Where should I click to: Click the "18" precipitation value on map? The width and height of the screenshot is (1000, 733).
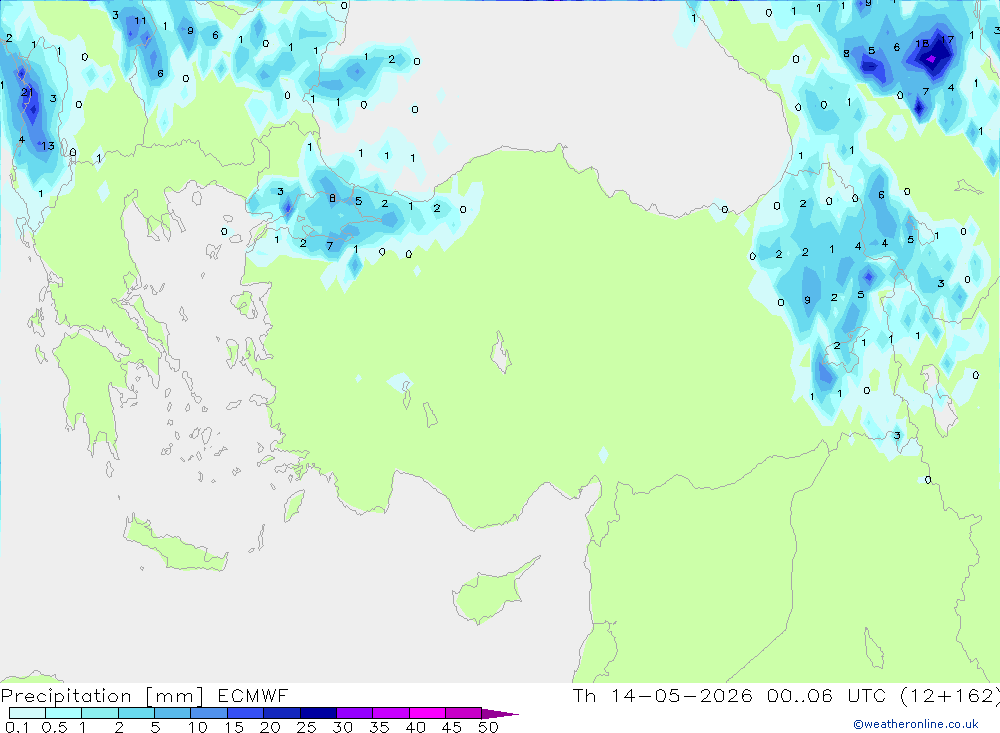[x=922, y=43]
